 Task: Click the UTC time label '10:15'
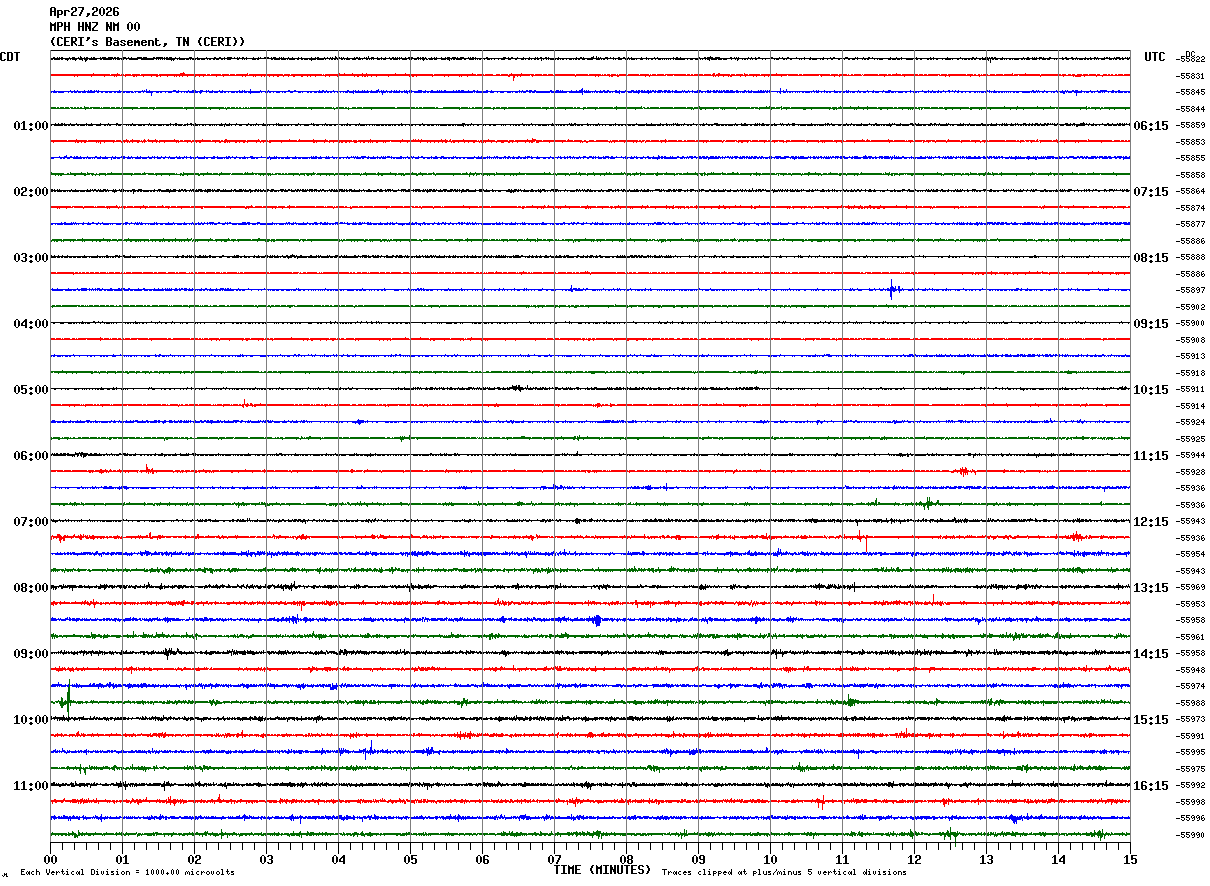point(1151,390)
